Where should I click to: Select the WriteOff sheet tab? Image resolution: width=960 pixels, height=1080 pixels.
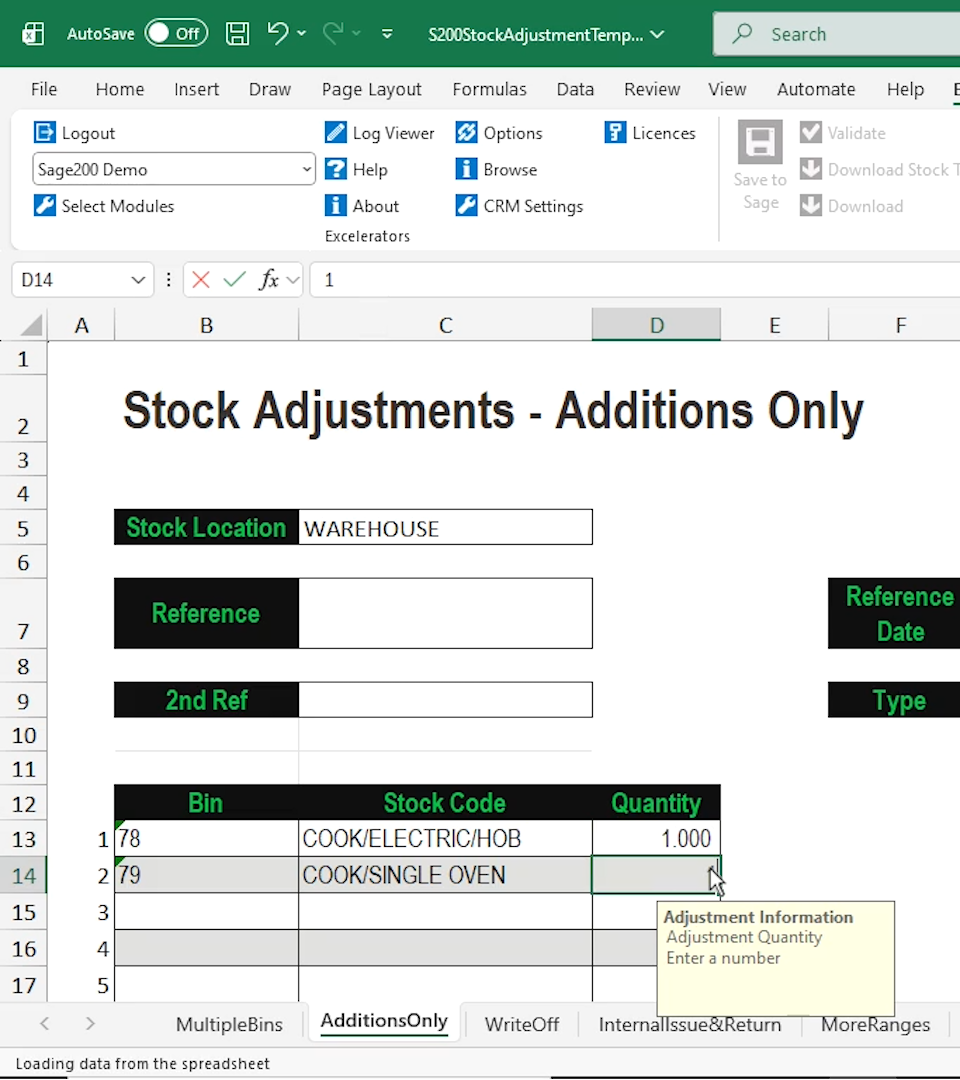pos(521,1023)
